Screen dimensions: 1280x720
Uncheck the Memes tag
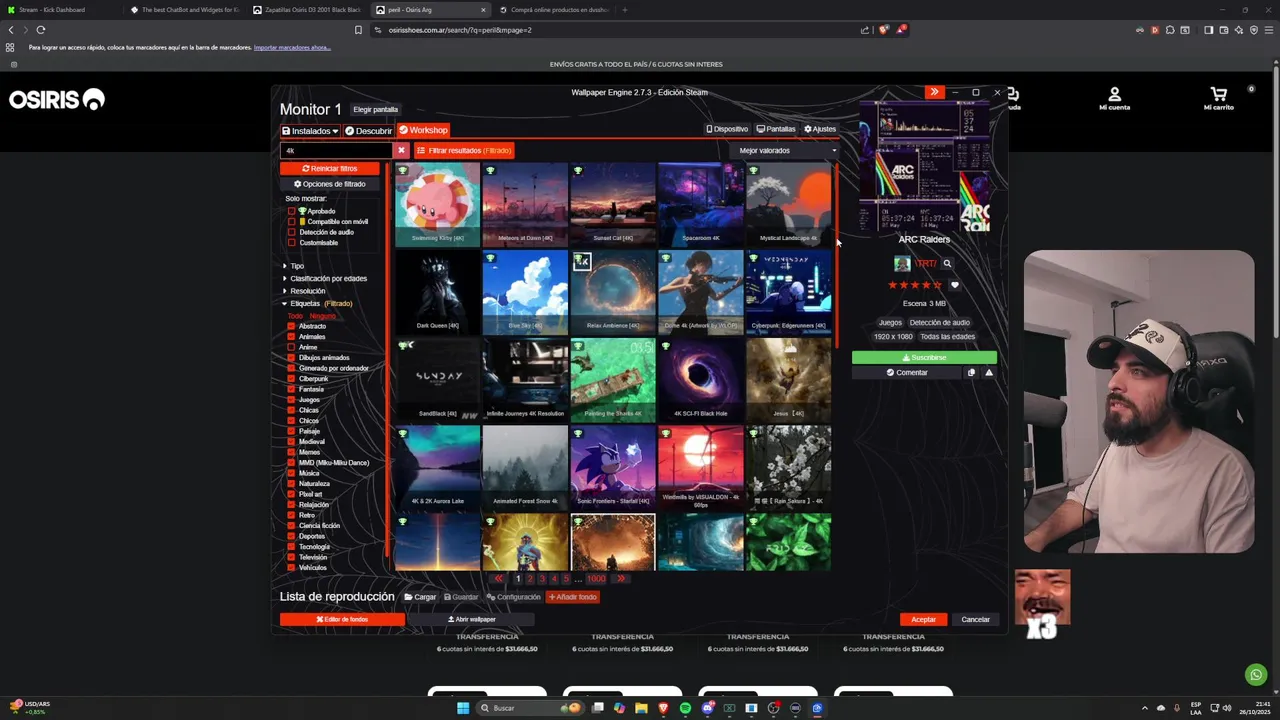(292, 452)
